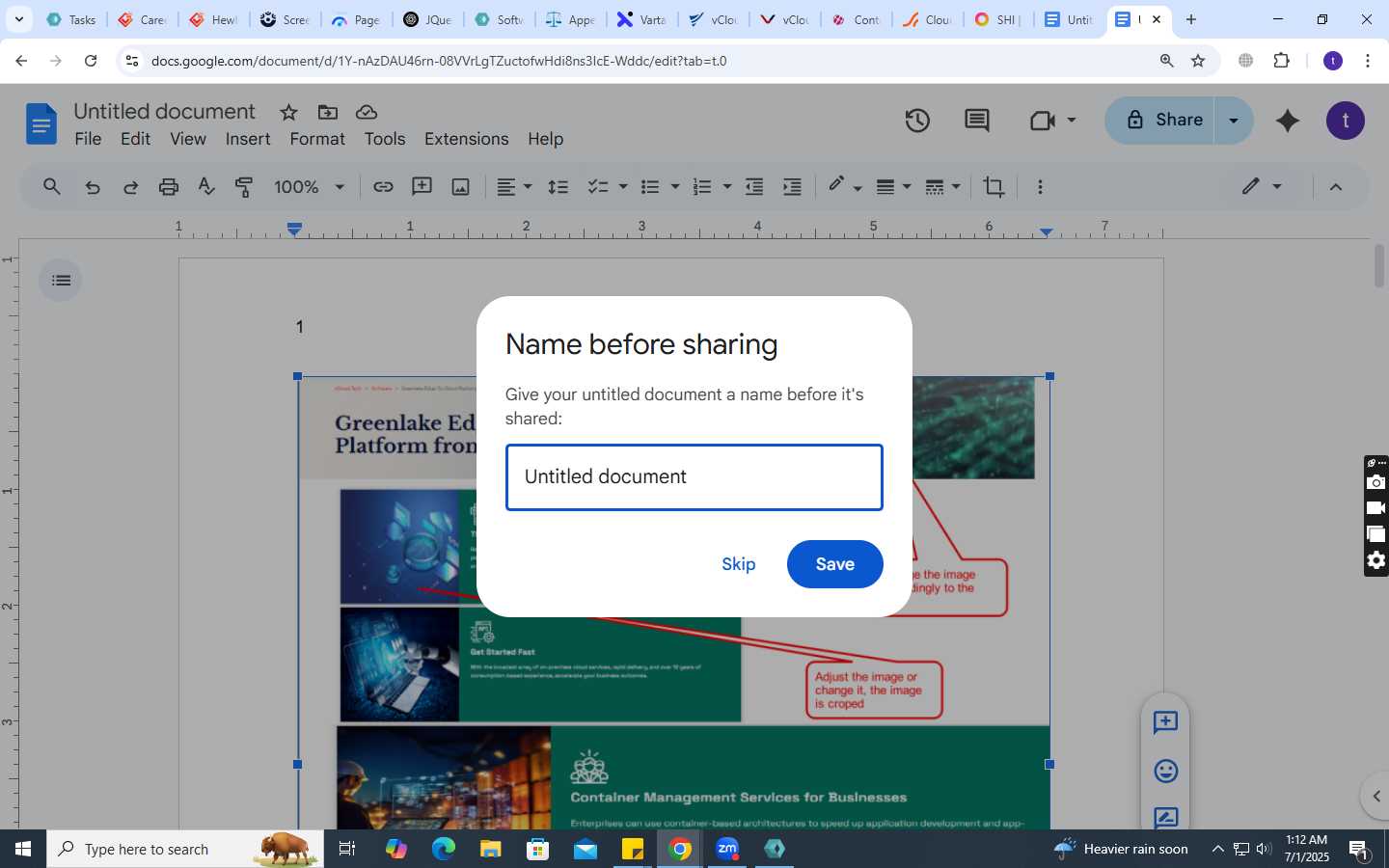Open the browser Extensions puzzle icon
Screen dimensions: 1389x868
(1281, 61)
